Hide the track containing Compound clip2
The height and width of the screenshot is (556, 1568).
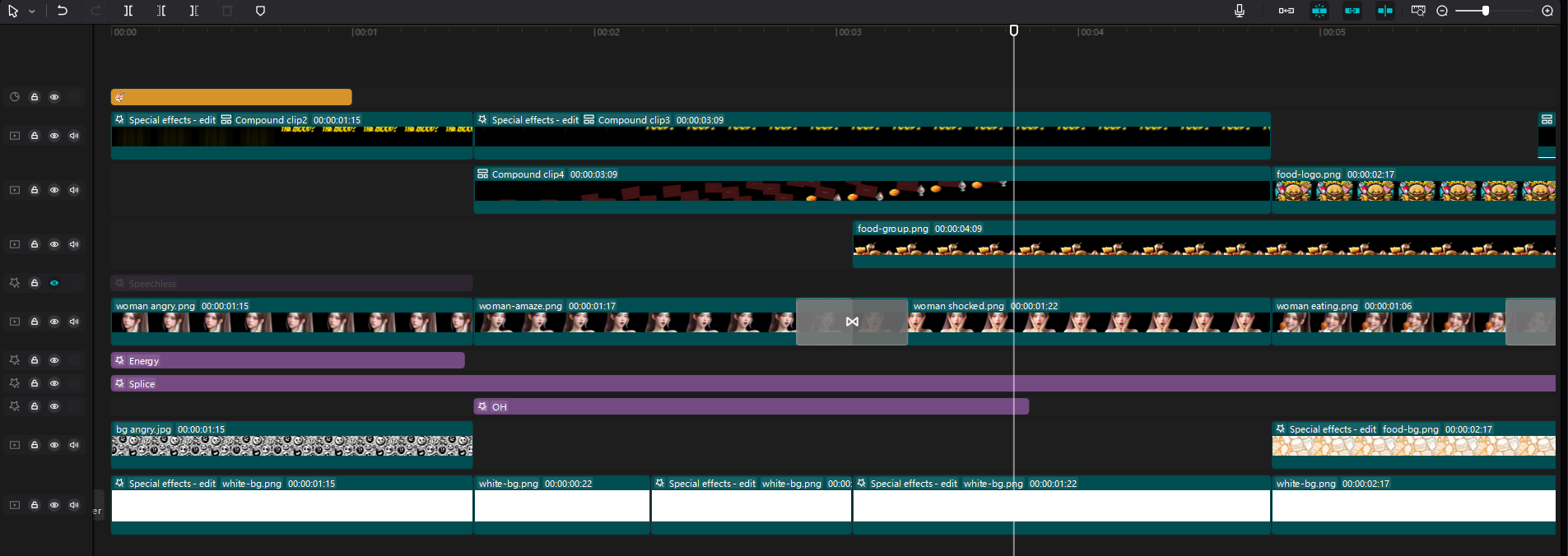coord(54,136)
